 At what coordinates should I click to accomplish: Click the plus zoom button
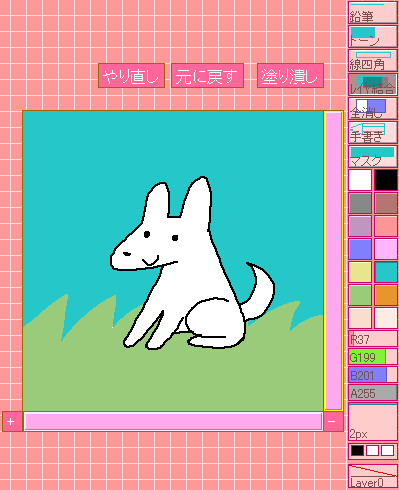point(12,422)
